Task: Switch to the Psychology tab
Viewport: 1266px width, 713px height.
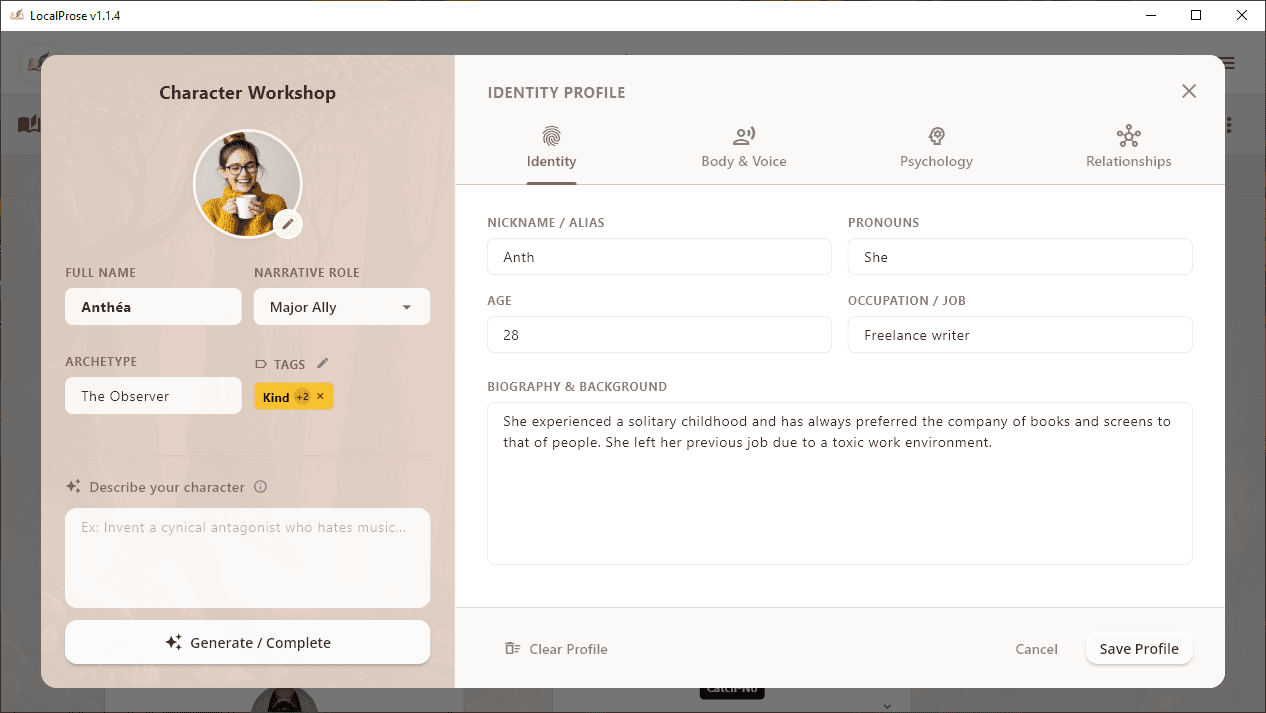Action: point(936,148)
